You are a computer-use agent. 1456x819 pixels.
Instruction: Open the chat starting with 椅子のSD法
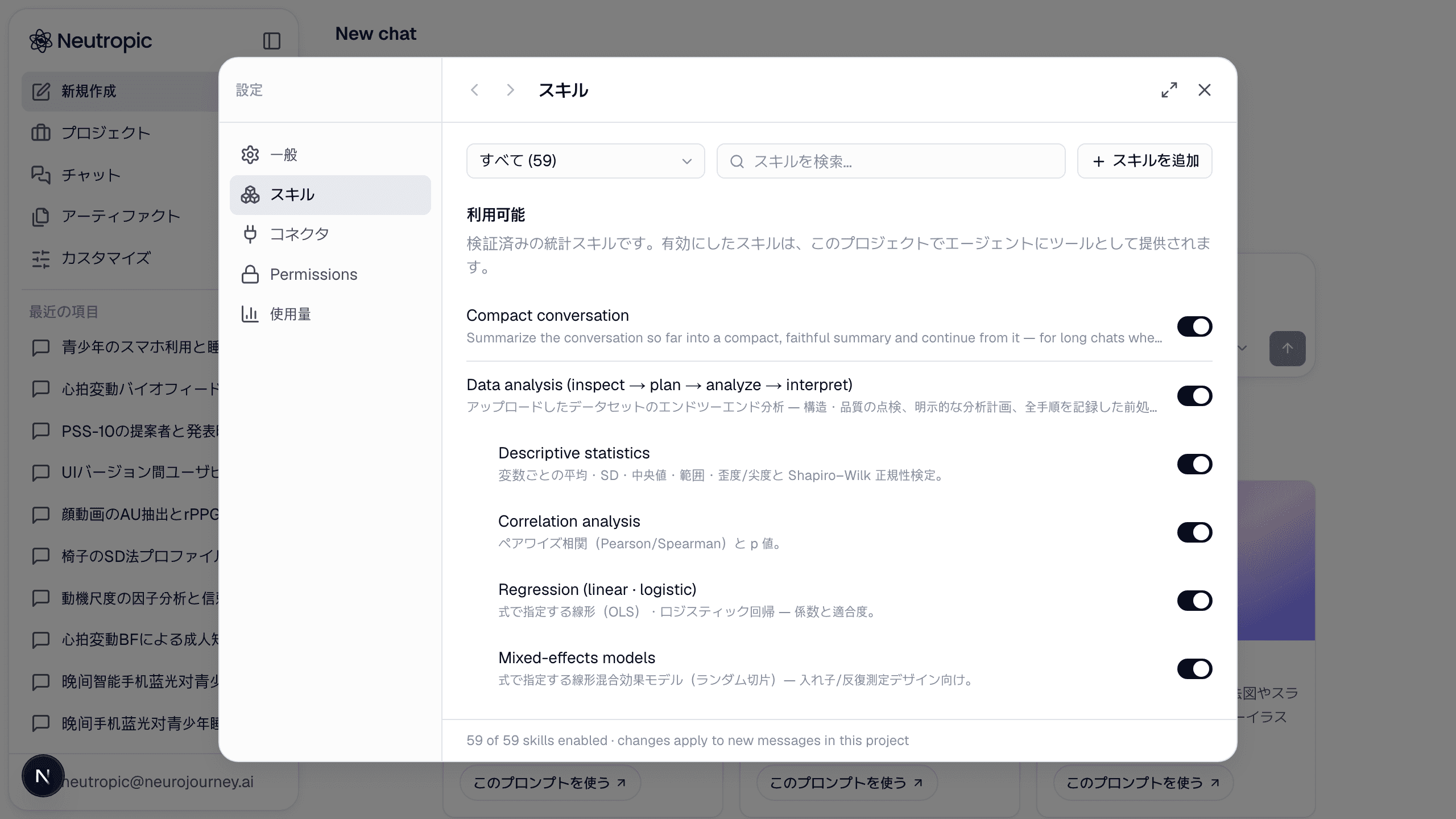(x=121, y=556)
